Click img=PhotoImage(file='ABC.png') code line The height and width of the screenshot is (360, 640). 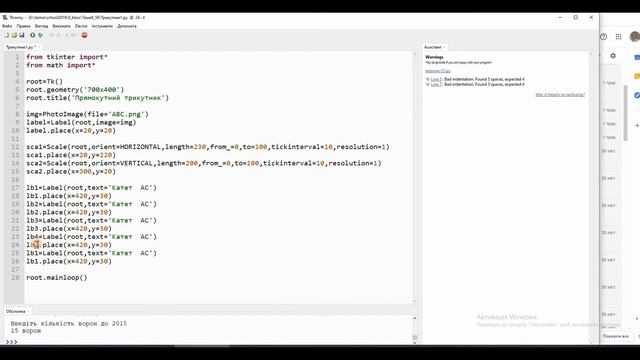pos(87,114)
